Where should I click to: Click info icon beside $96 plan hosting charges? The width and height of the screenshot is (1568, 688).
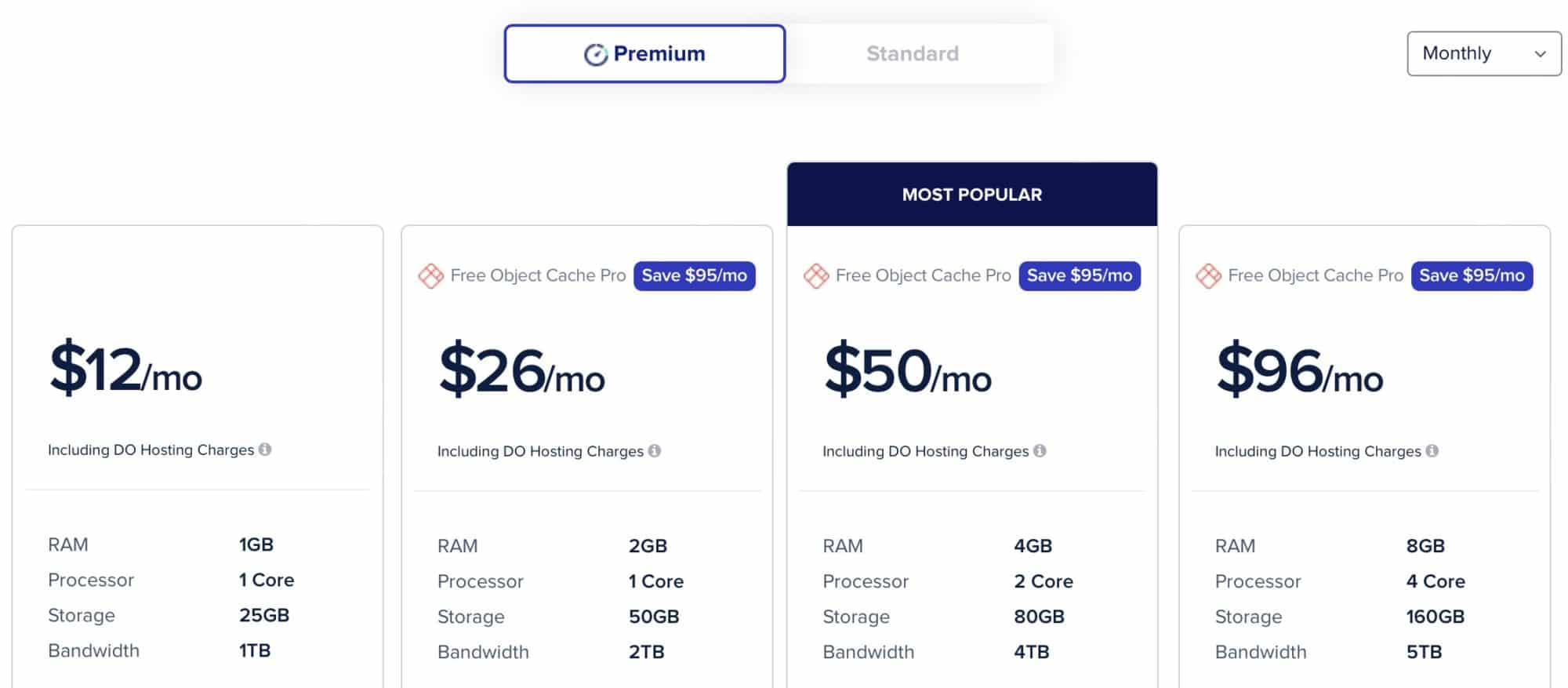(1432, 451)
